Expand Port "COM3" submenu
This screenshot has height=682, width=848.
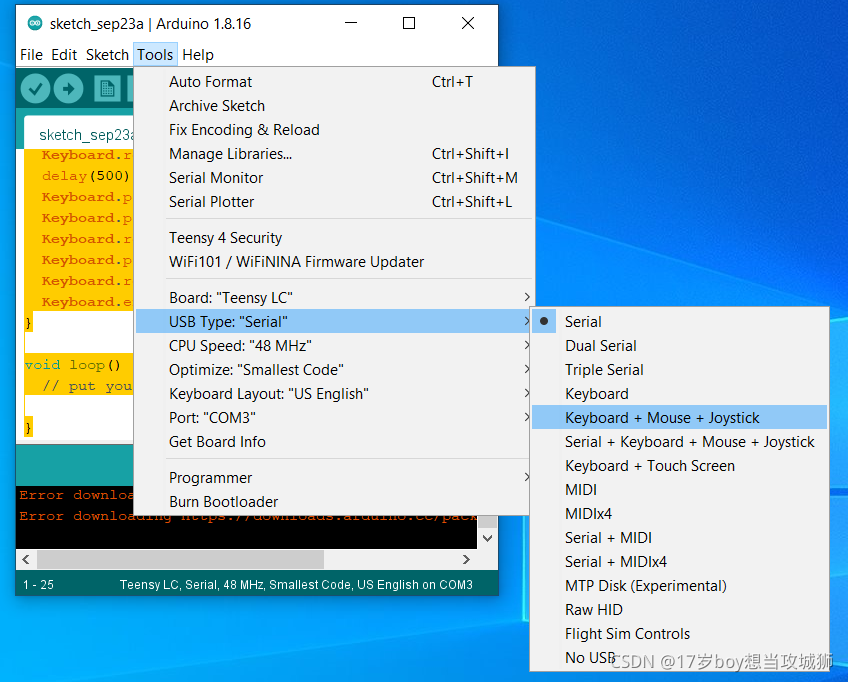click(333, 418)
